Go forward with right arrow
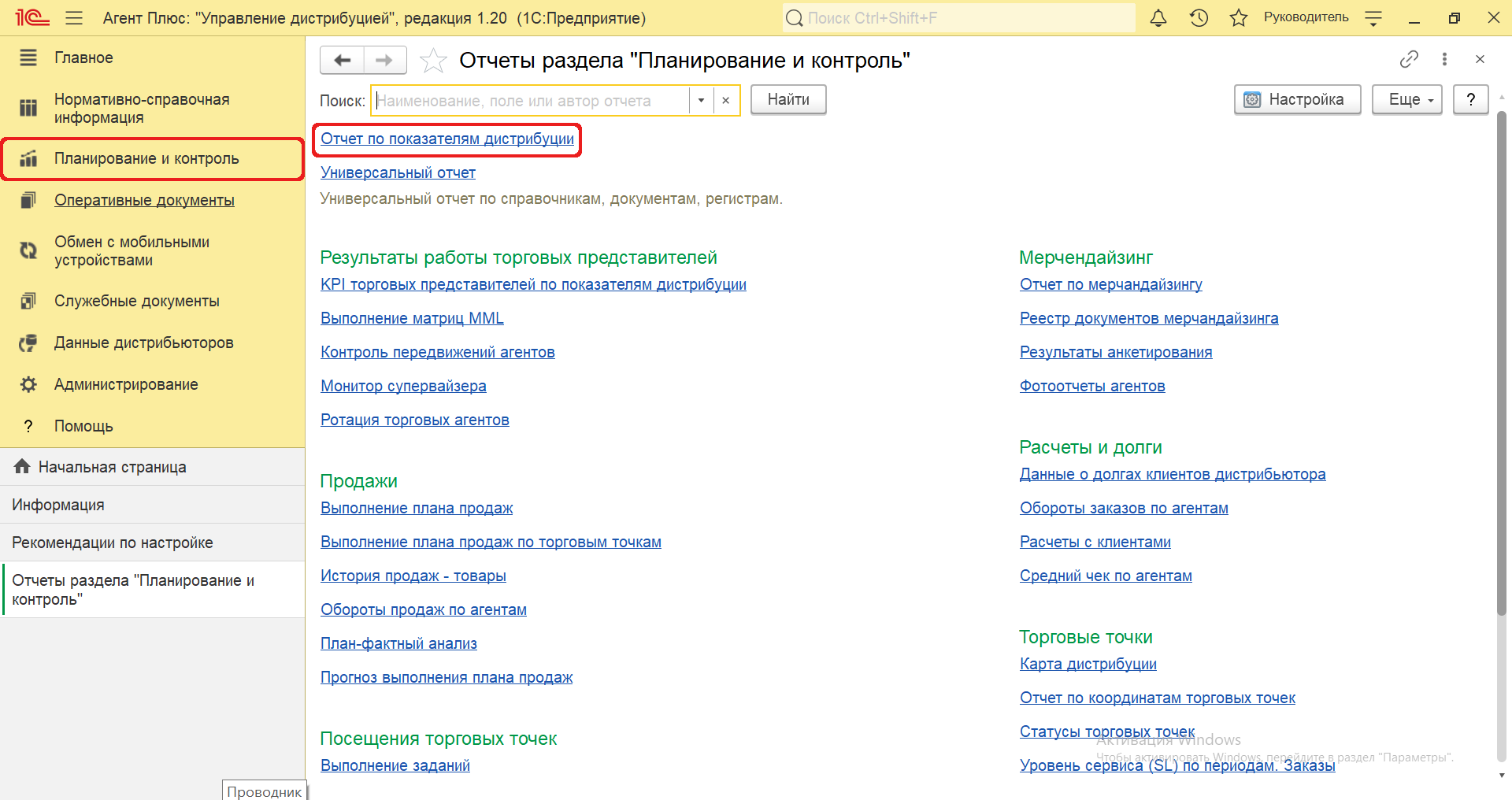The width and height of the screenshot is (1512, 800). [385, 60]
